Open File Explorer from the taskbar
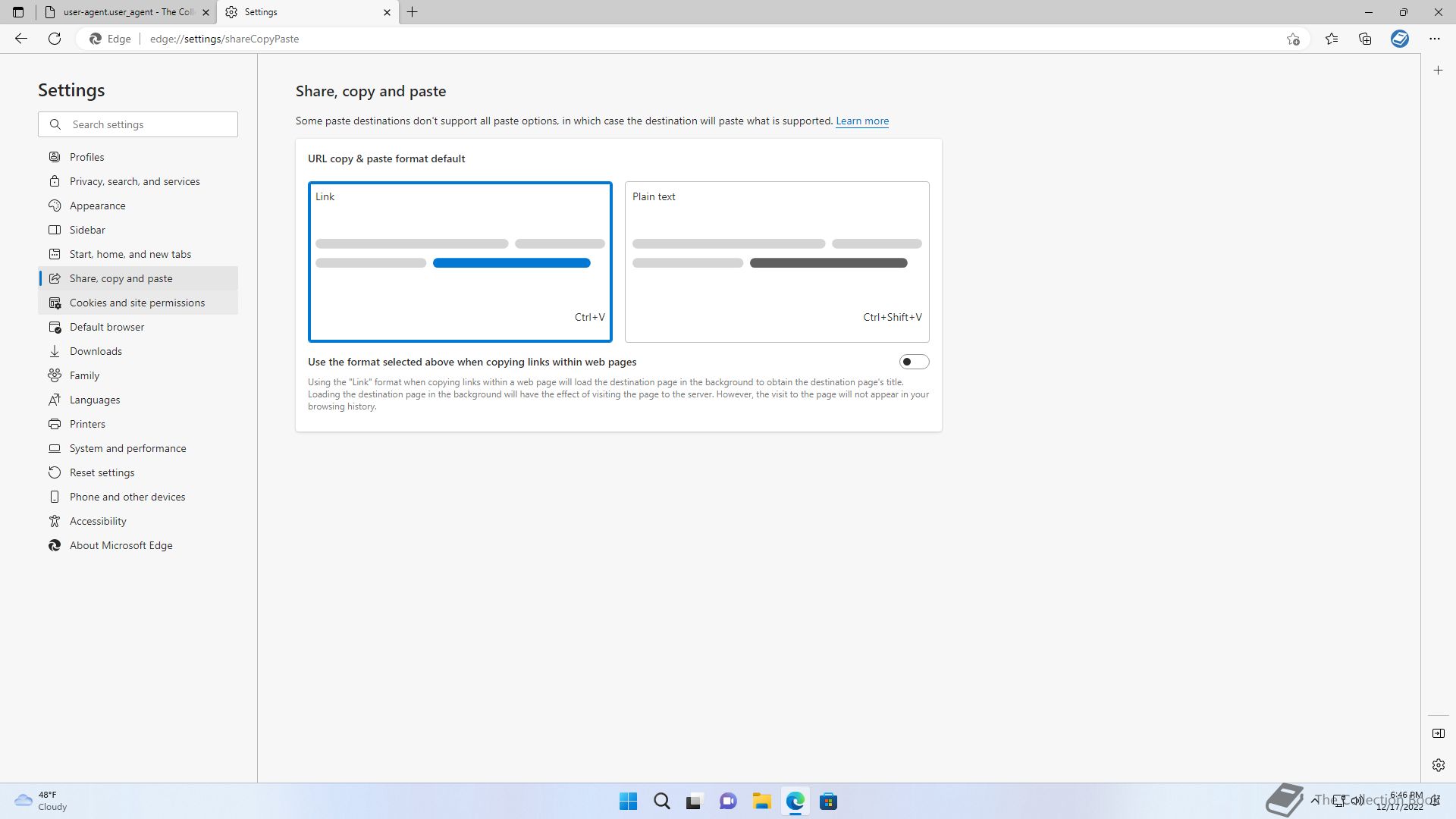 pyautogui.click(x=761, y=801)
